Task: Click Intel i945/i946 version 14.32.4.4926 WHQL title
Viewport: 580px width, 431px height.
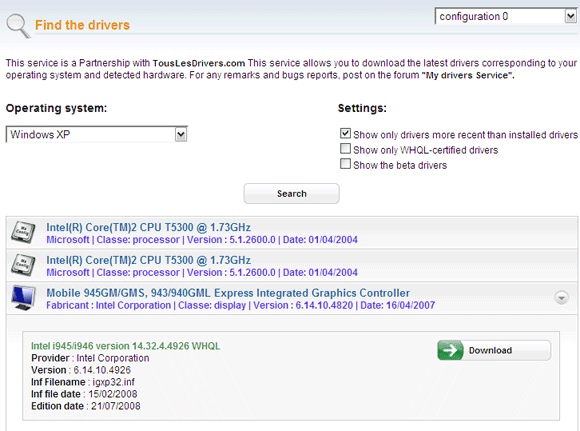Action: coord(125,346)
